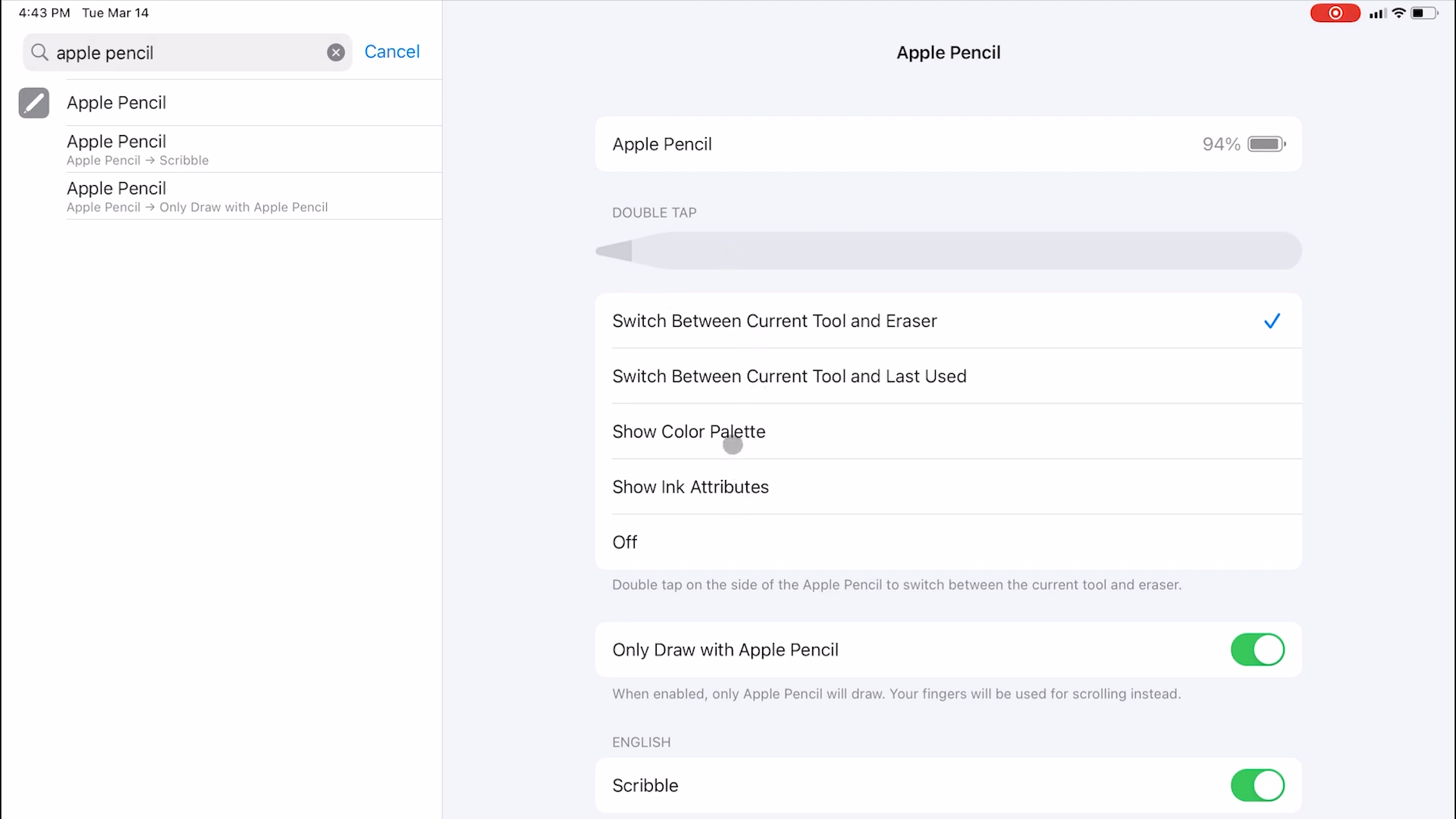Screen dimensions: 1456x819
Task: Tap the Apple Pencil icon in results
Action: (x=34, y=103)
